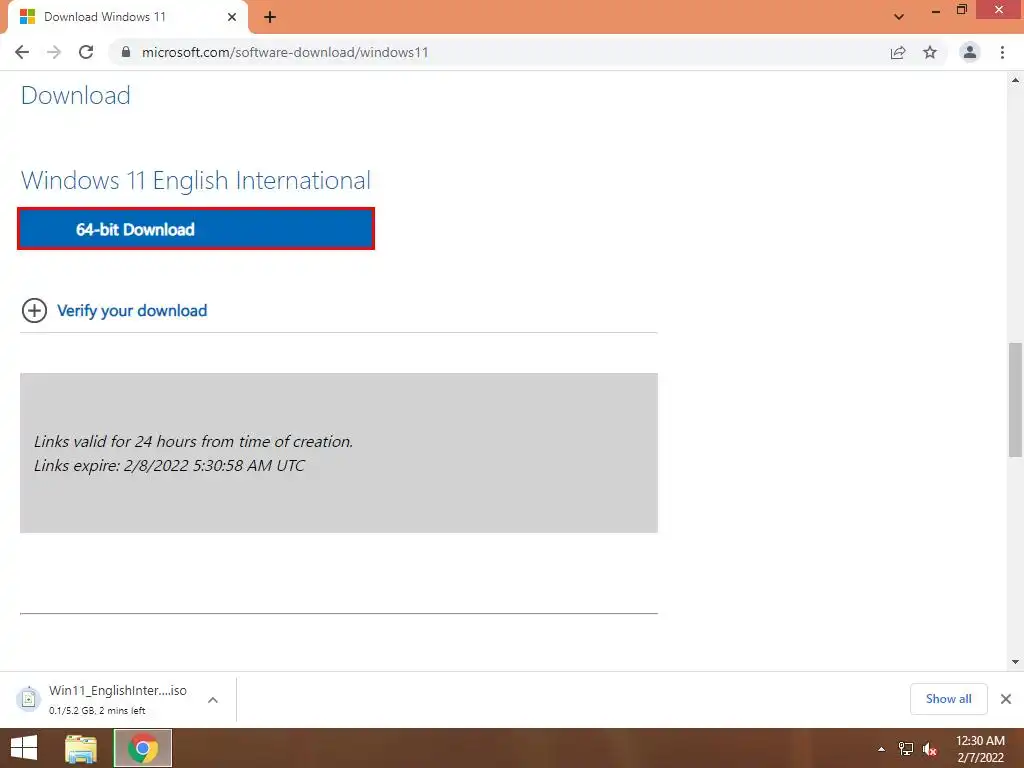This screenshot has height=768, width=1024.
Task: Click the Chrome taskbar icon
Action: pyautogui.click(x=143, y=748)
